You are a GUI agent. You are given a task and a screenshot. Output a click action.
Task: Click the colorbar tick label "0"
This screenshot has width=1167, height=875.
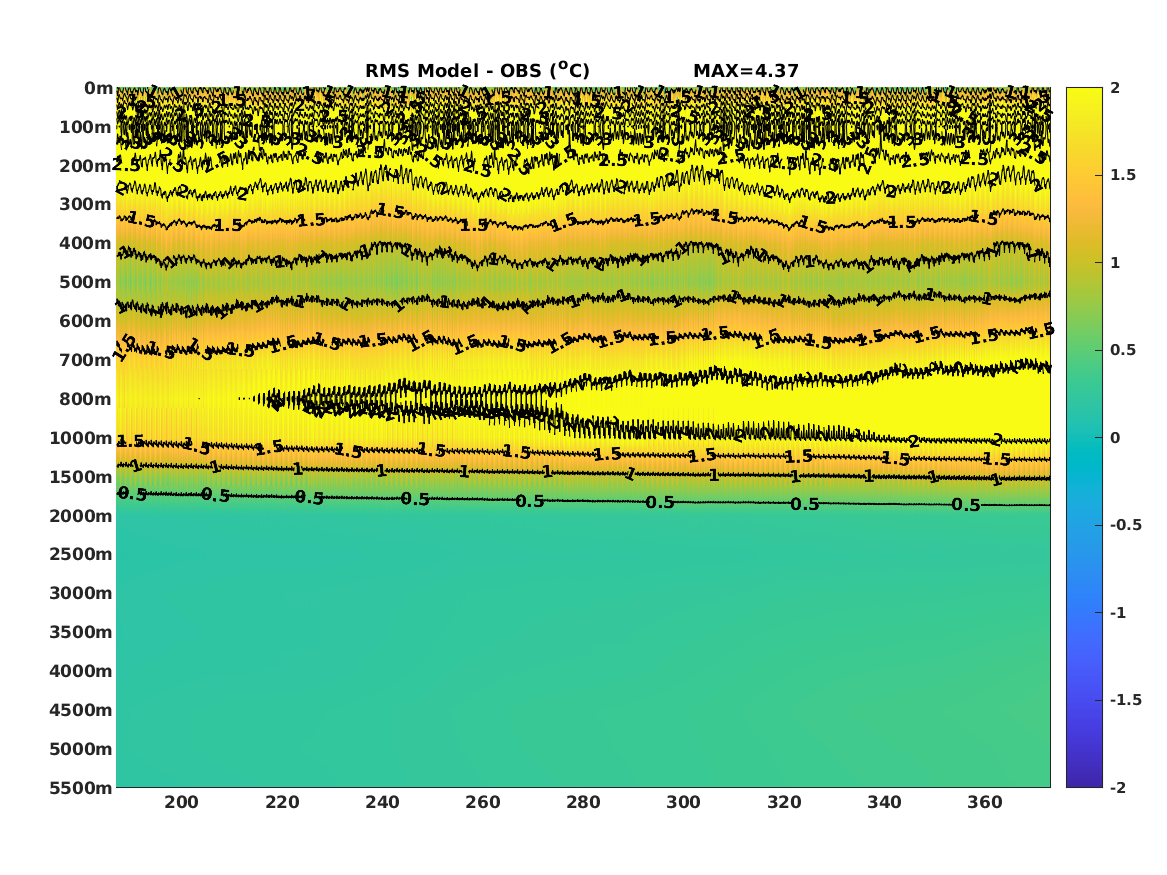click(1115, 438)
